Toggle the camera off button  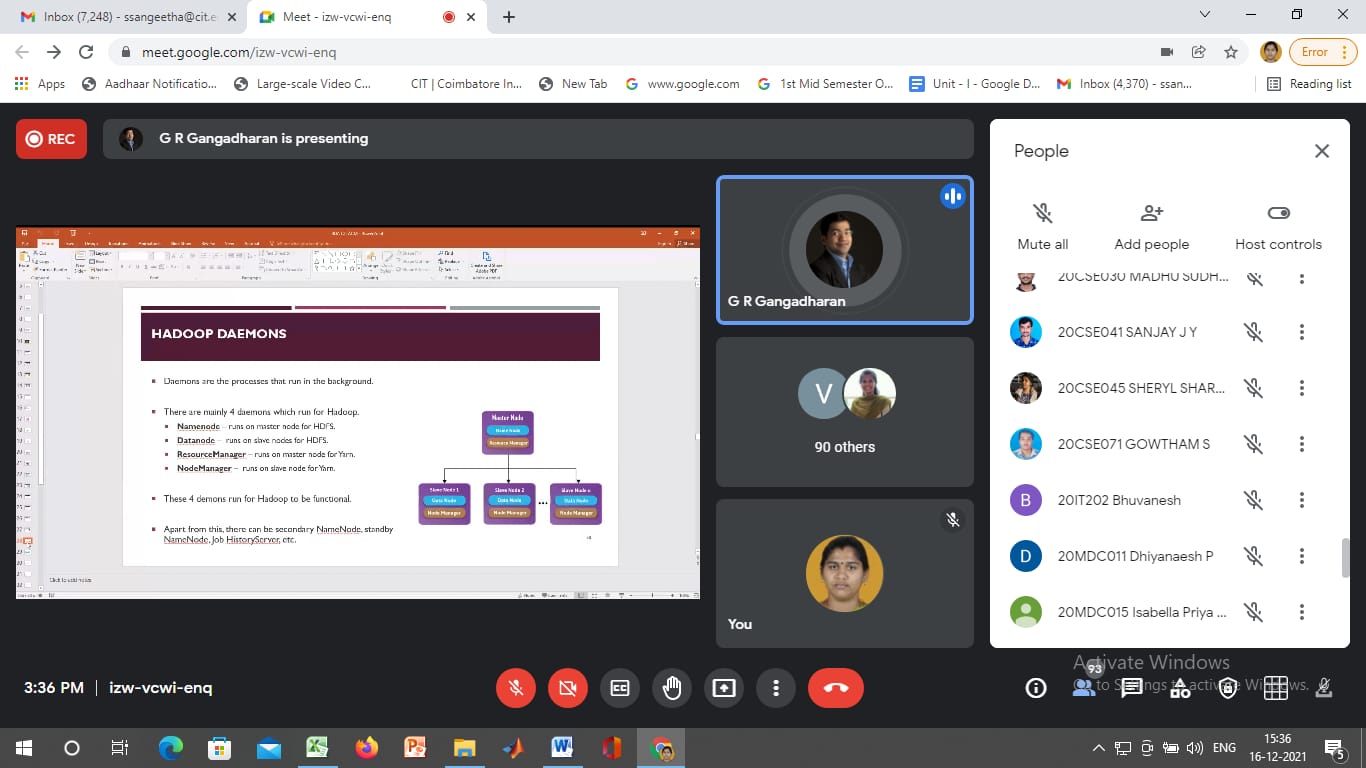(x=568, y=688)
